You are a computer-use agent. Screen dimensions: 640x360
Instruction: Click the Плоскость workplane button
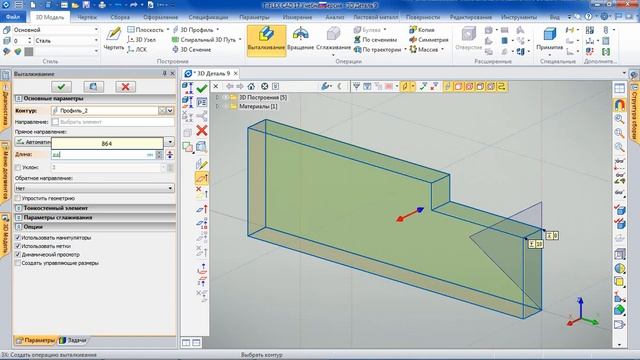(147, 30)
